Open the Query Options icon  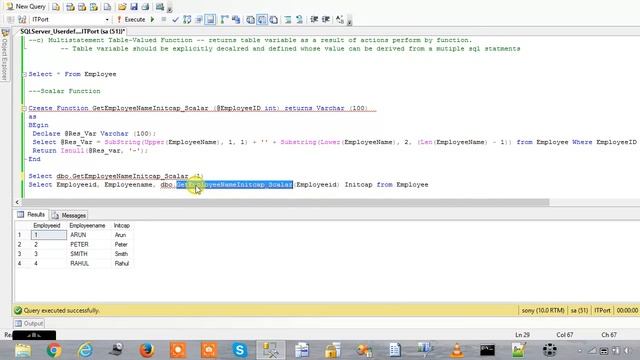pyautogui.click(x=199, y=20)
